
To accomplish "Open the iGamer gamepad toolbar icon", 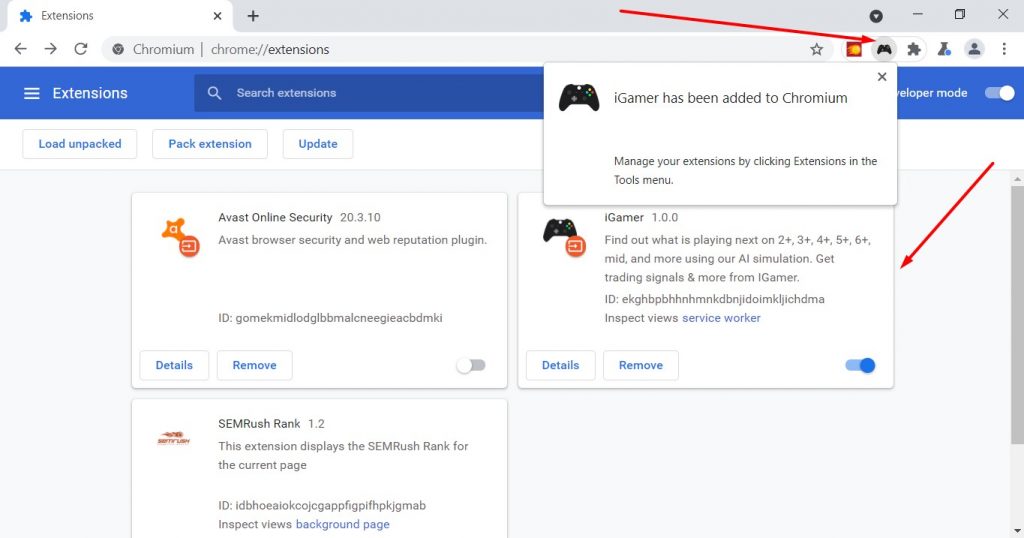I will pyautogui.click(x=884, y=49).
